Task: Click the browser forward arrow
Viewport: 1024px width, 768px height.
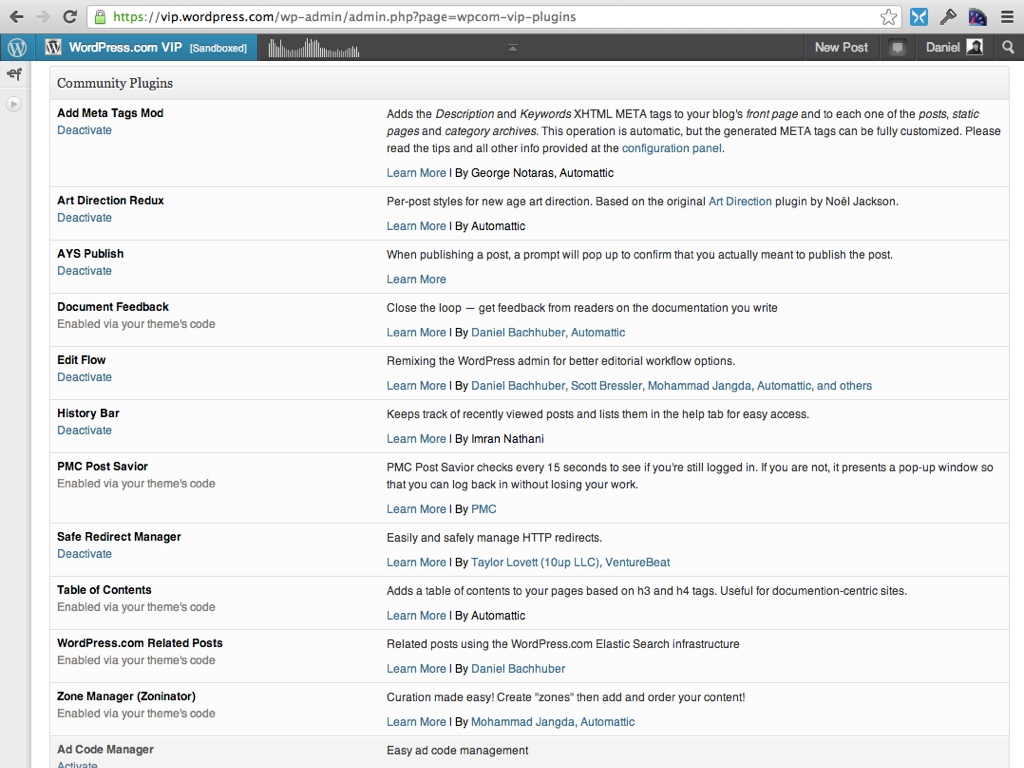Action: click(43, 17)
